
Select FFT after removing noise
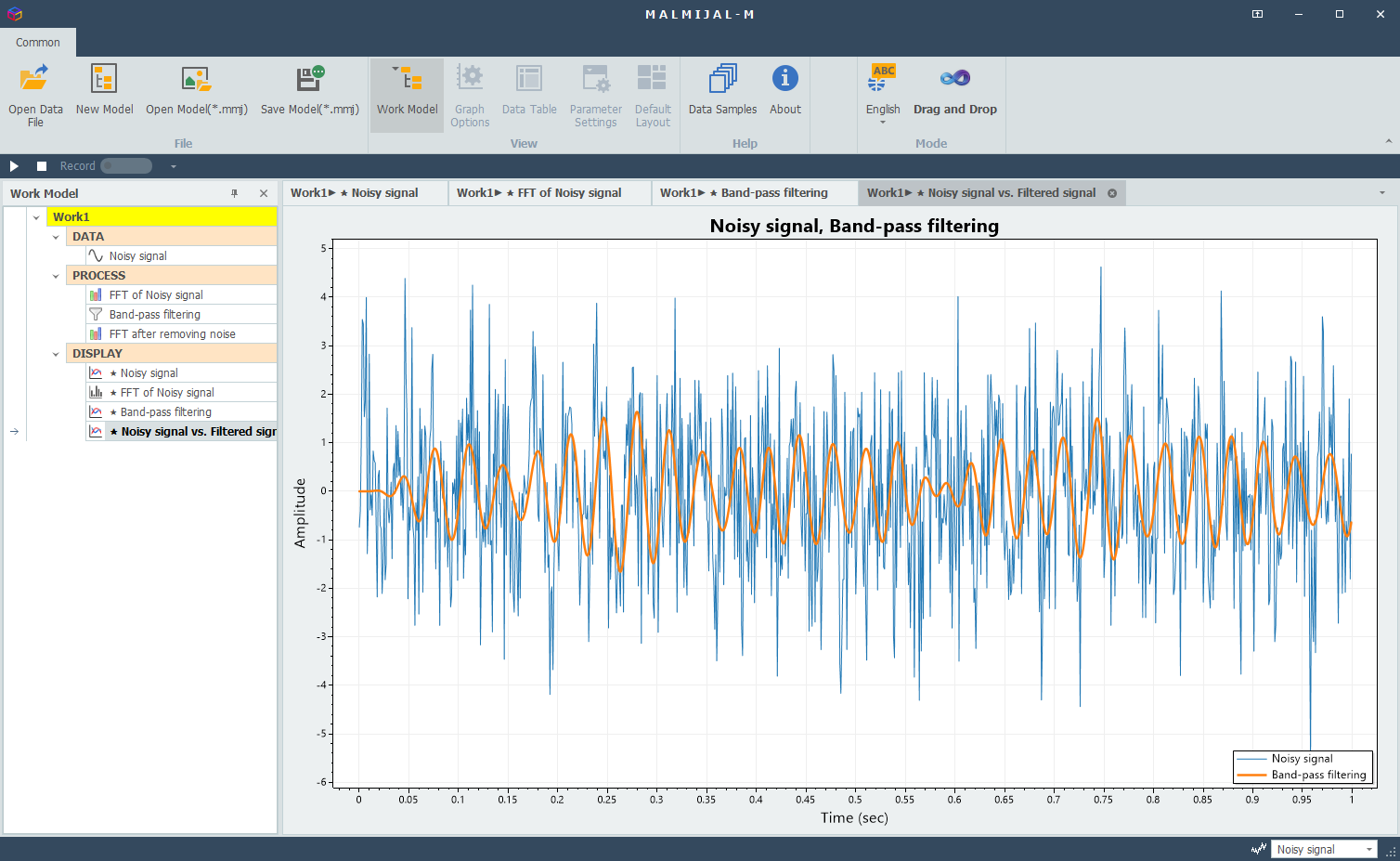(x=181, y=334)
